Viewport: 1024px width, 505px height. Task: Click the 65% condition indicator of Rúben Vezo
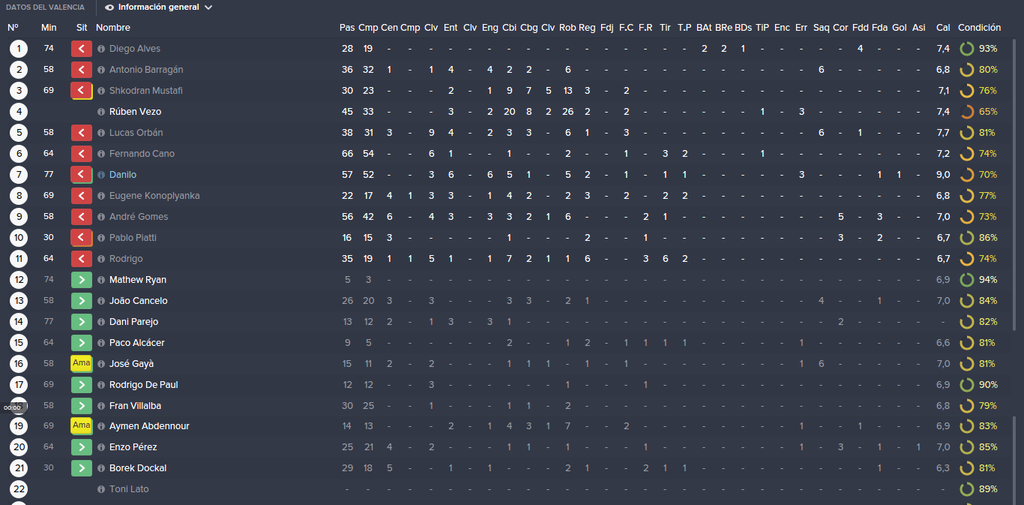tap(979, 112)
